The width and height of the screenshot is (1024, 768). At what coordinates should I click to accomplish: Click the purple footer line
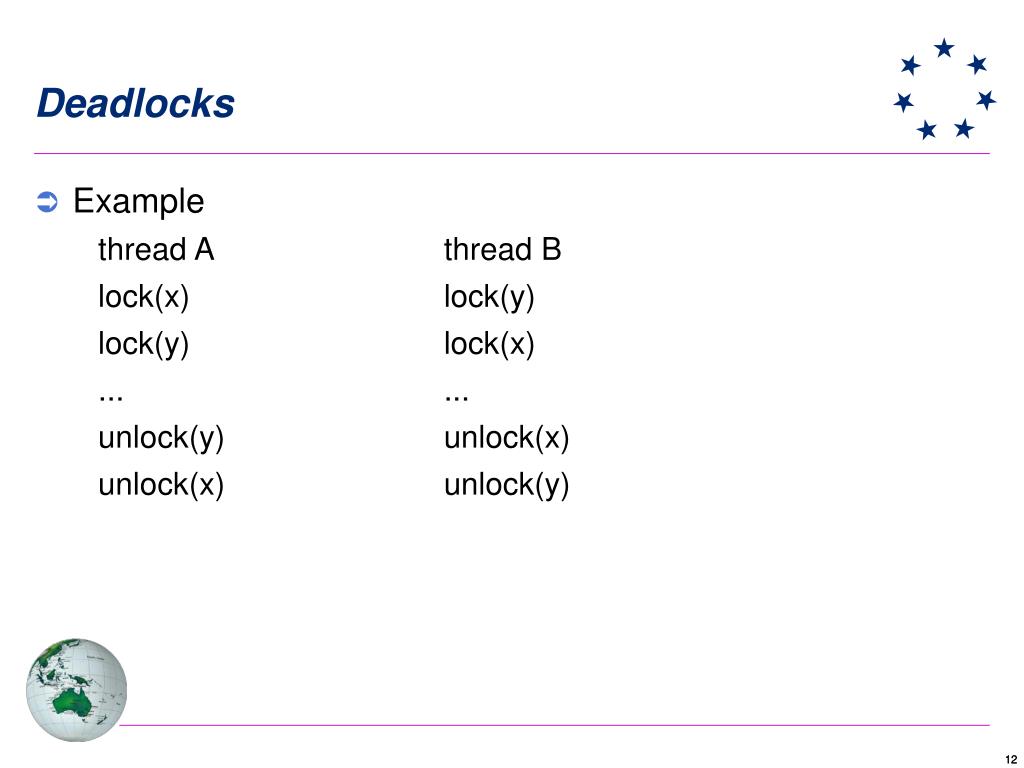point(554,725)
